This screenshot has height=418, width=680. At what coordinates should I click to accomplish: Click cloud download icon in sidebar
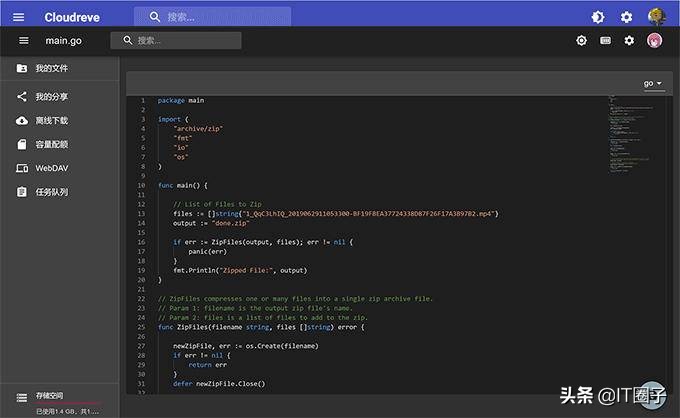pos(22,121)
